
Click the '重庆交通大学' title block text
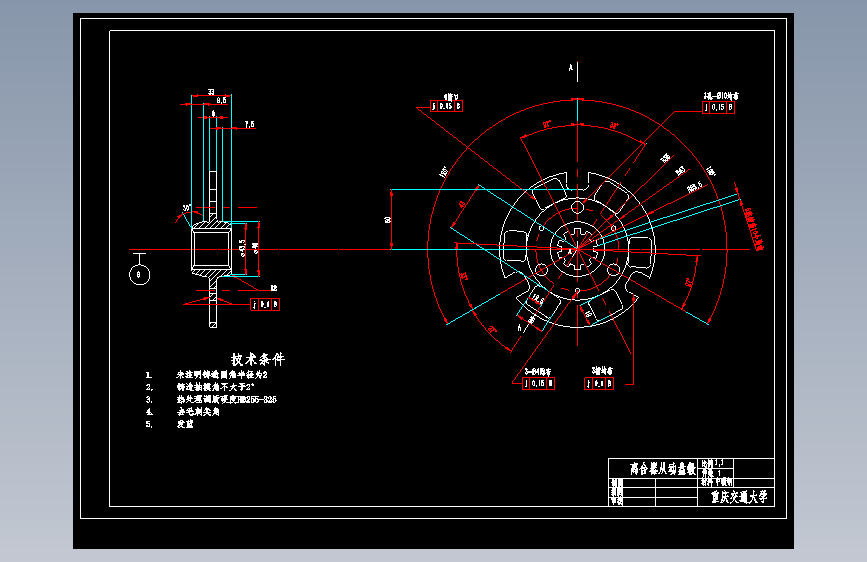[739, 497]
